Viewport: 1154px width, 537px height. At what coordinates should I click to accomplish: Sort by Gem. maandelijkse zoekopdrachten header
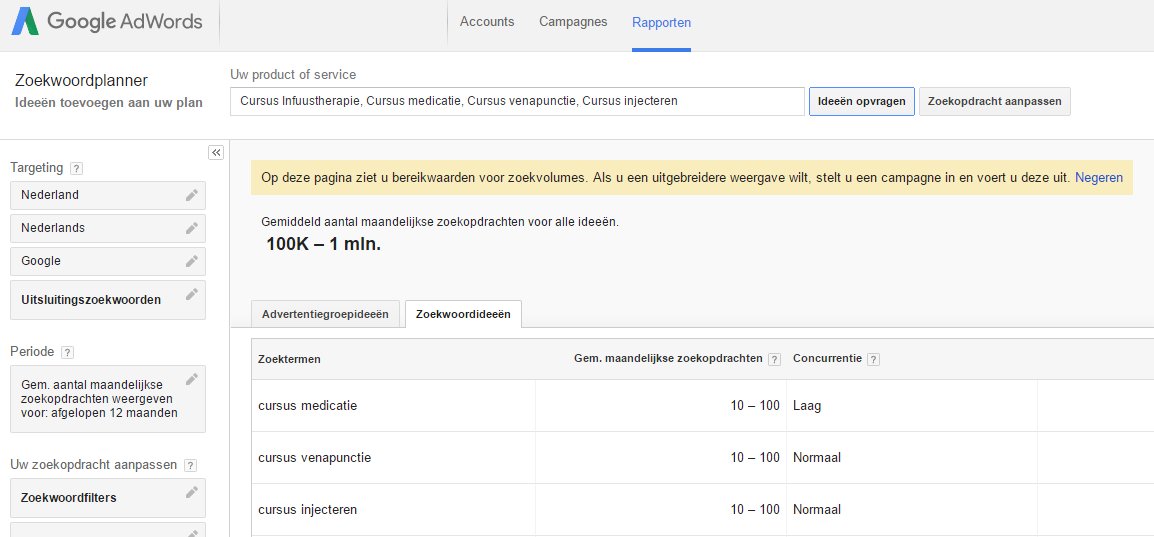[x=668, y=359]
